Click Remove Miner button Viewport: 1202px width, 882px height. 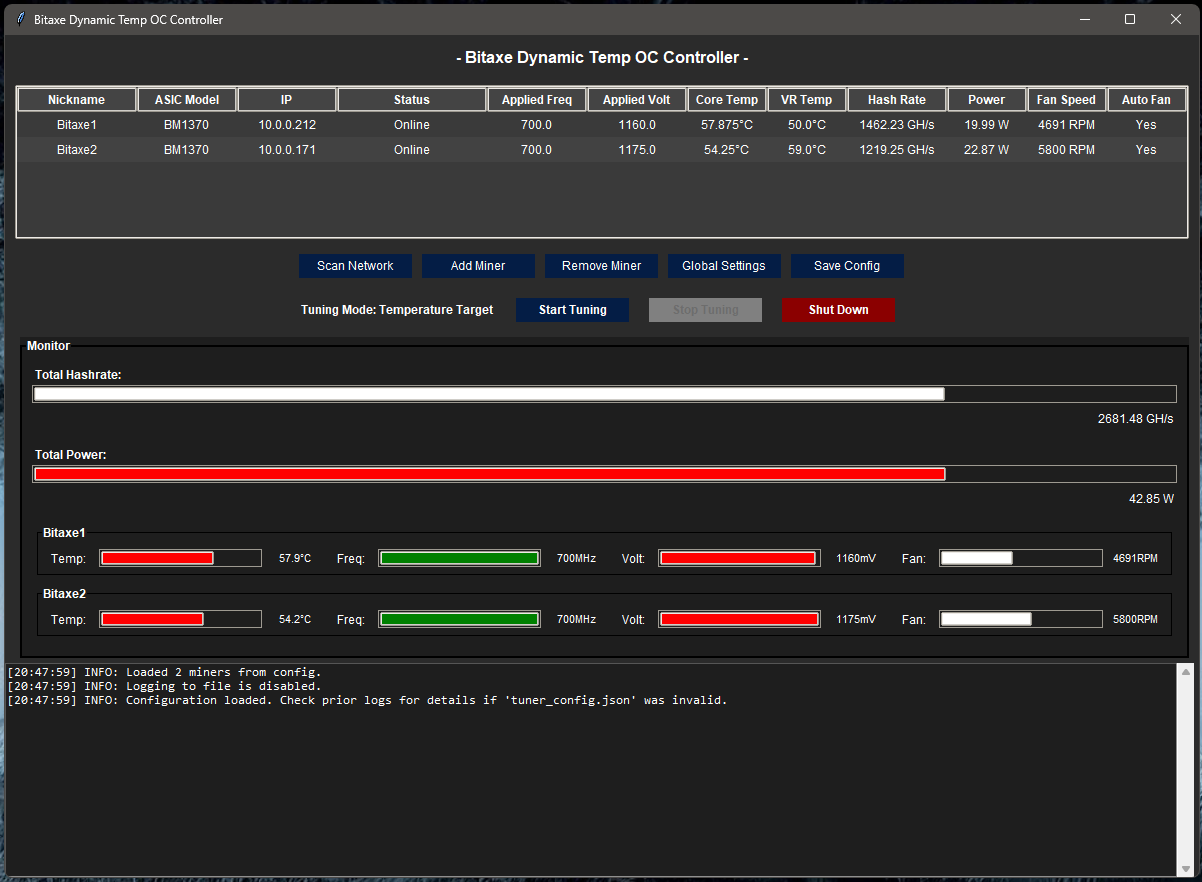pyautogui.click(x=601, y=266)
